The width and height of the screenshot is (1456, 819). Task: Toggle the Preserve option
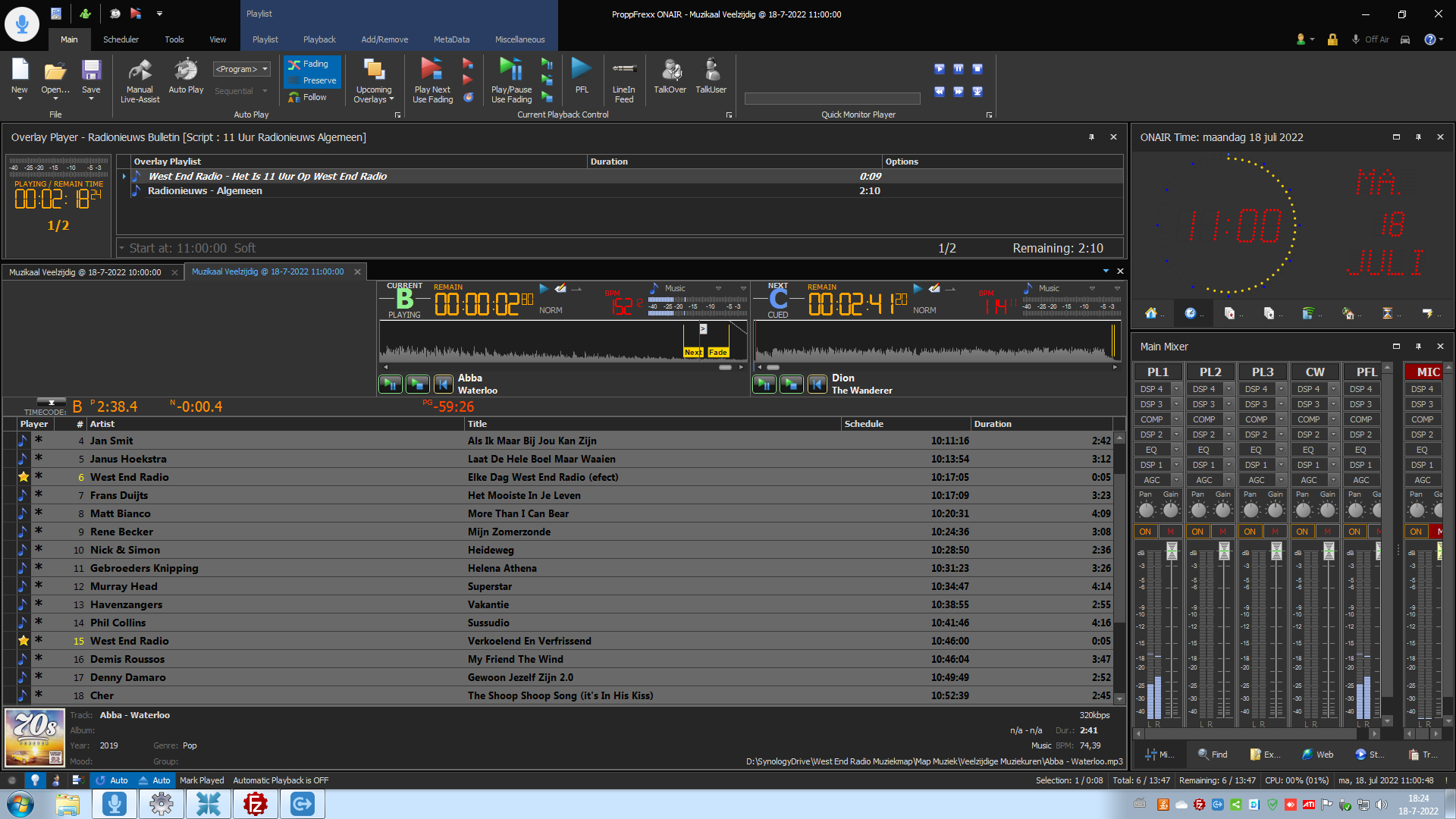coord(312,80)
